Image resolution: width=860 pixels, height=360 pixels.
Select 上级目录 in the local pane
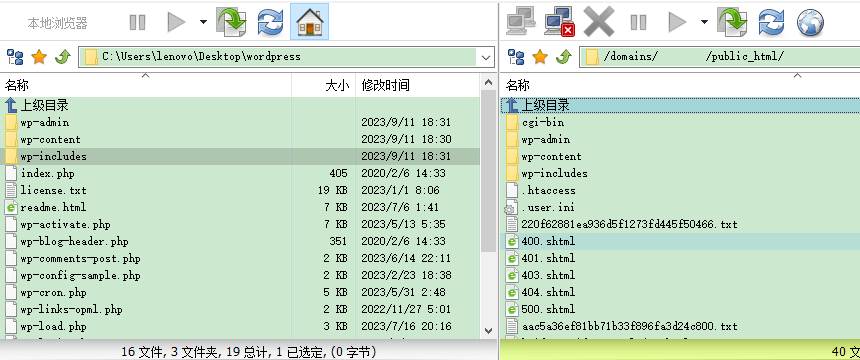[x=240, y=105]
